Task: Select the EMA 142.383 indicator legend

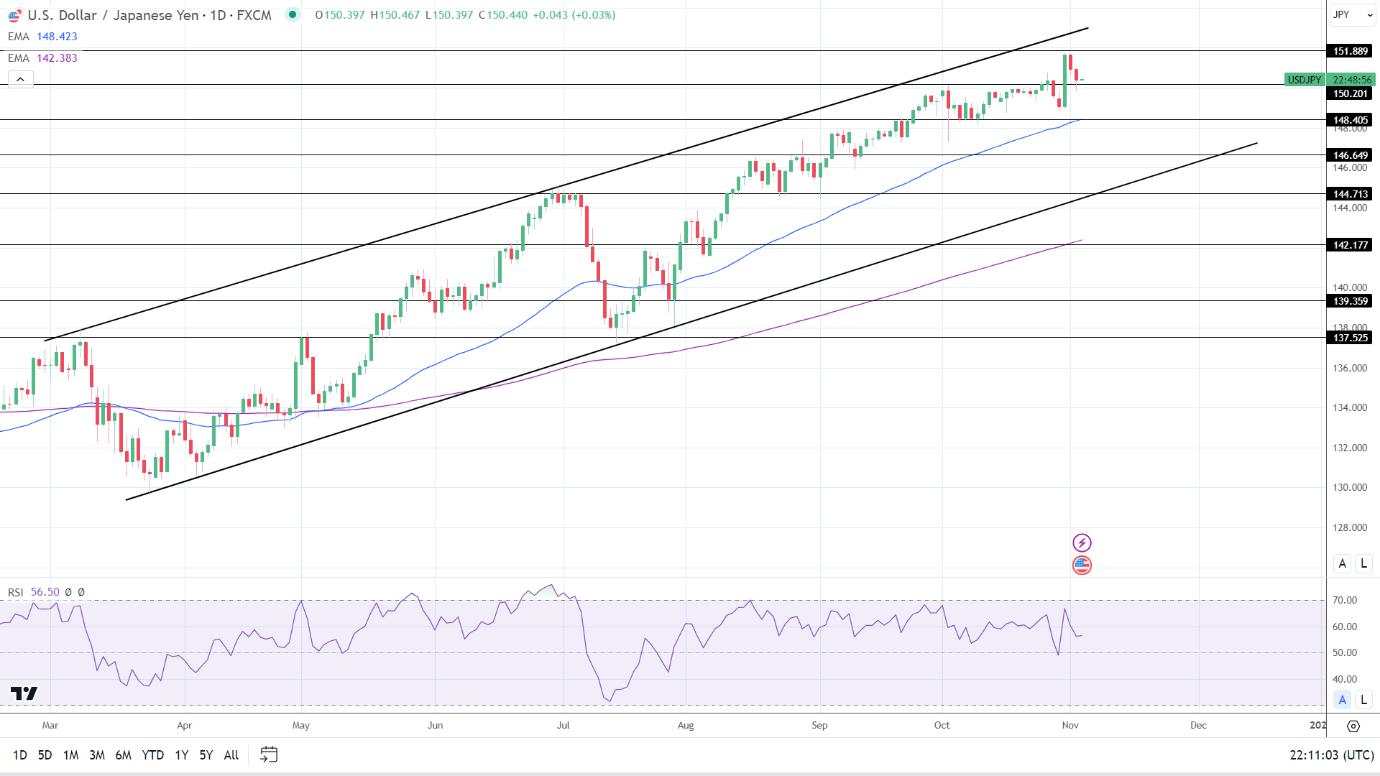Action: tap(42, 58)
